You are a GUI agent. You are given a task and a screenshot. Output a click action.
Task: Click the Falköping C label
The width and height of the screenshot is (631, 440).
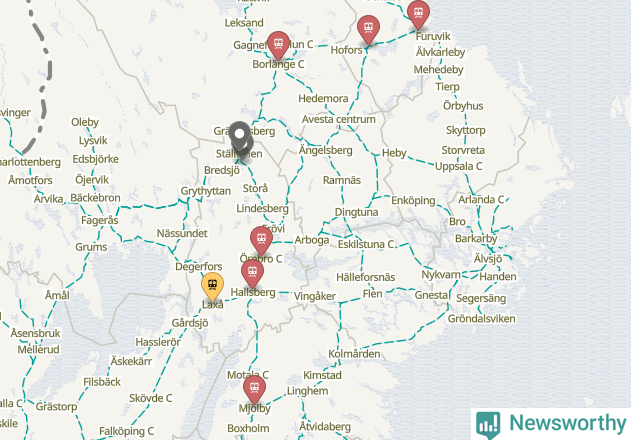click(126, 431)
